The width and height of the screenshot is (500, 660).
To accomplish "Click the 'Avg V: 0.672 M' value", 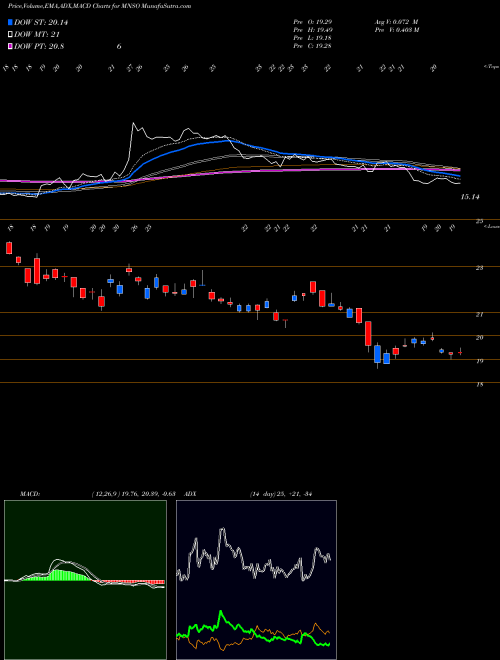I will coord(396,22).
